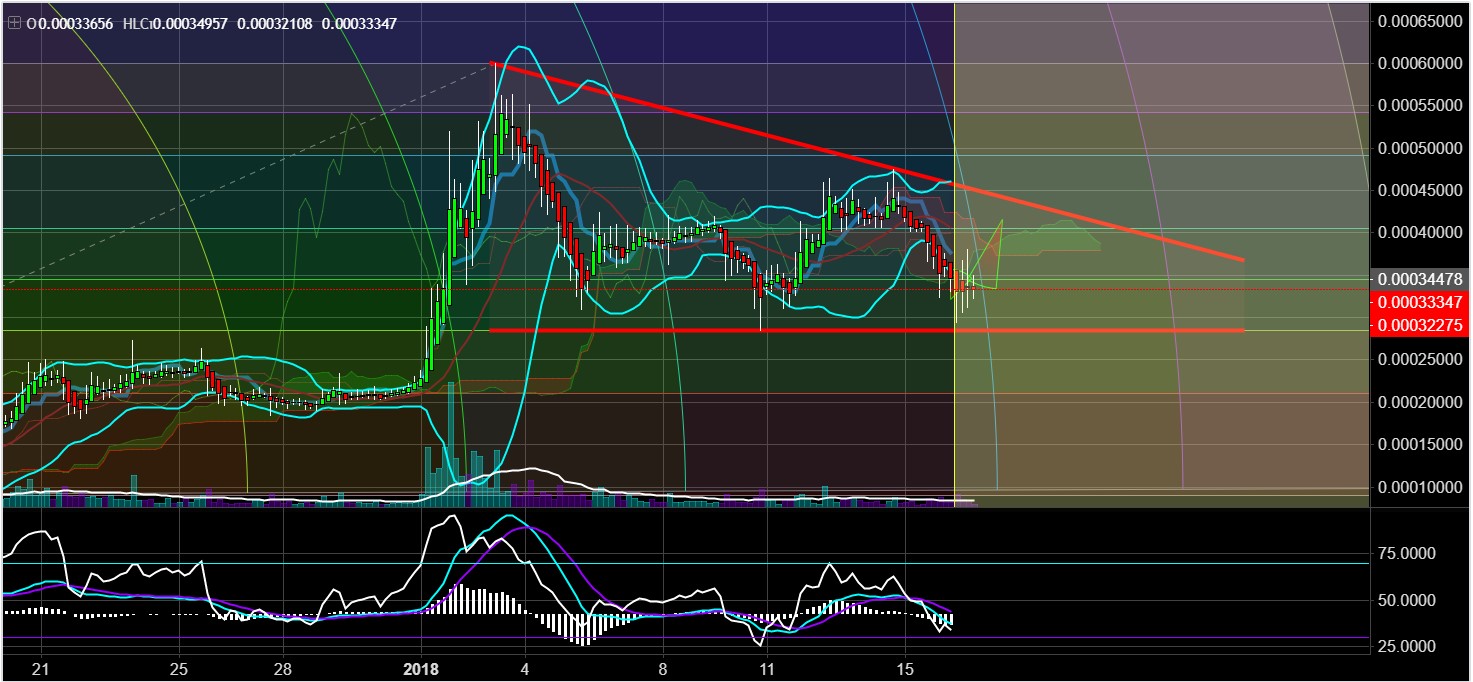Screen dimensions: 1473x682
Task: Click the 0.00010000 price axis label
Action: (1420, 487)
